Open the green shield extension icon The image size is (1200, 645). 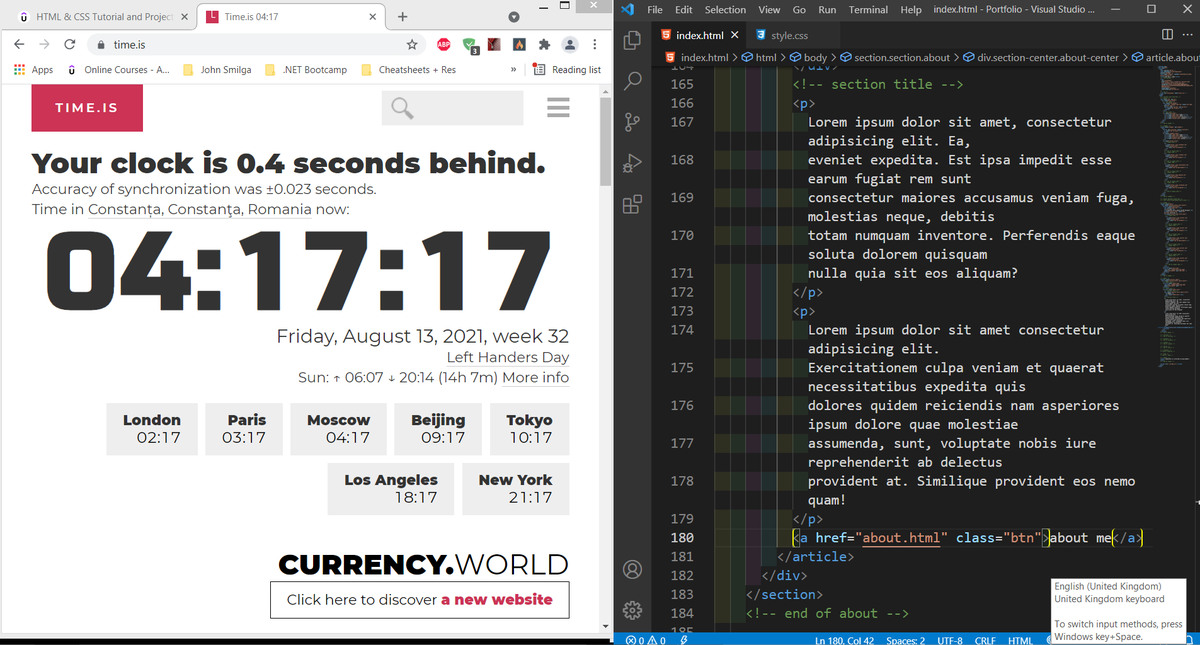(470, 45)
